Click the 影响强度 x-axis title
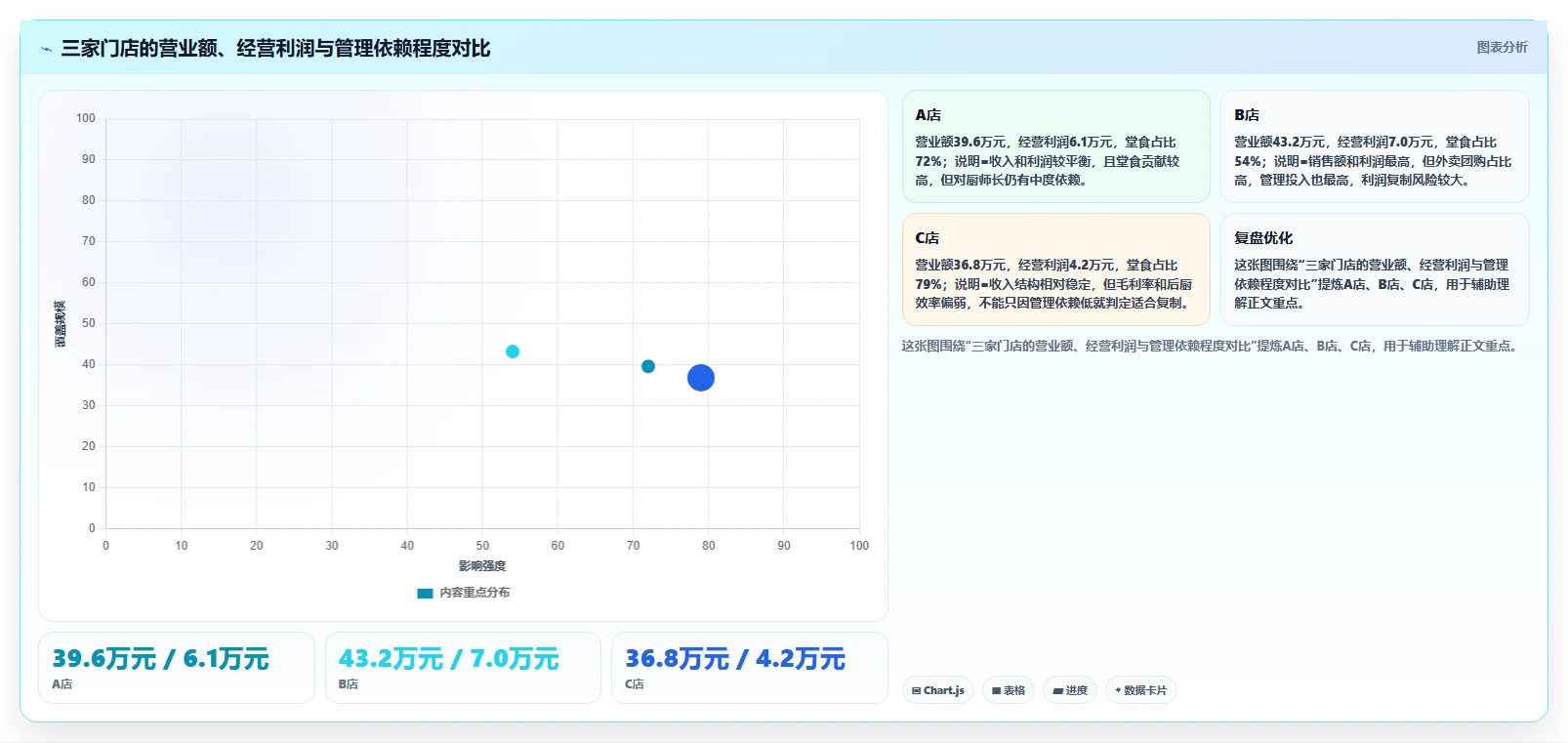 [482, 566]
